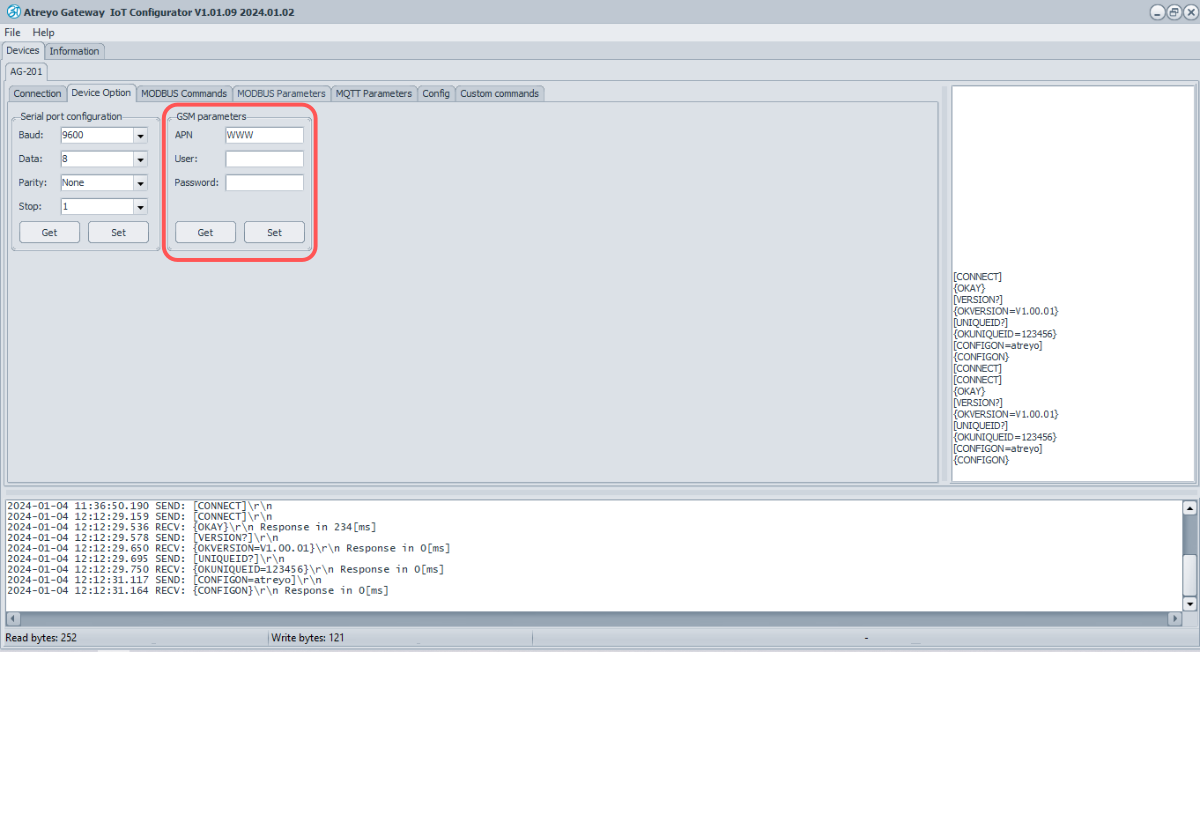Viewport: 1200px width, 836px height.
Task: Switch to the Devices tab
Action: pos(22,51)
